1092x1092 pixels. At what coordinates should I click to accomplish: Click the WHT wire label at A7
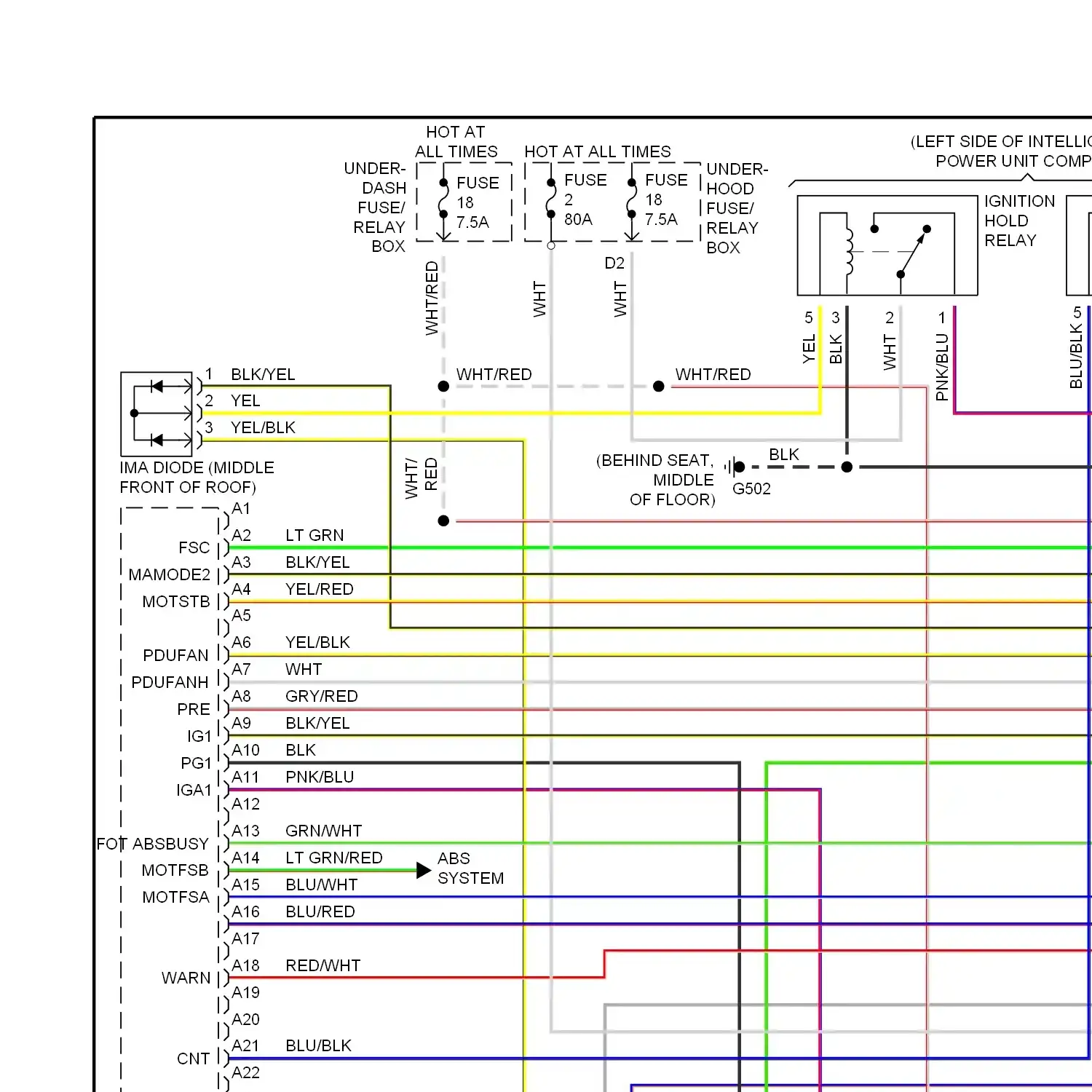tap(304, 669)
